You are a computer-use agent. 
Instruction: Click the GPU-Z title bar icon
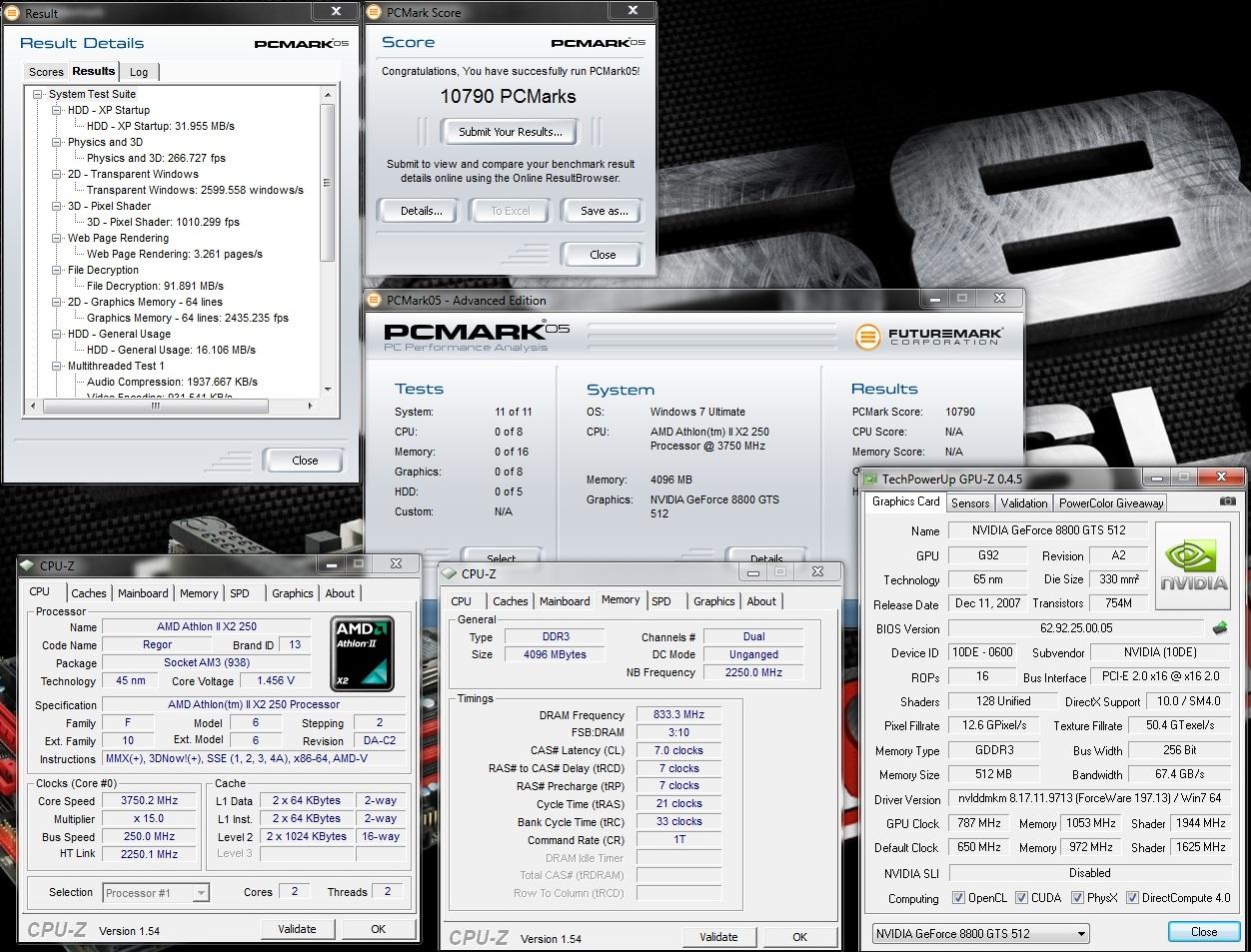(870, 479)
